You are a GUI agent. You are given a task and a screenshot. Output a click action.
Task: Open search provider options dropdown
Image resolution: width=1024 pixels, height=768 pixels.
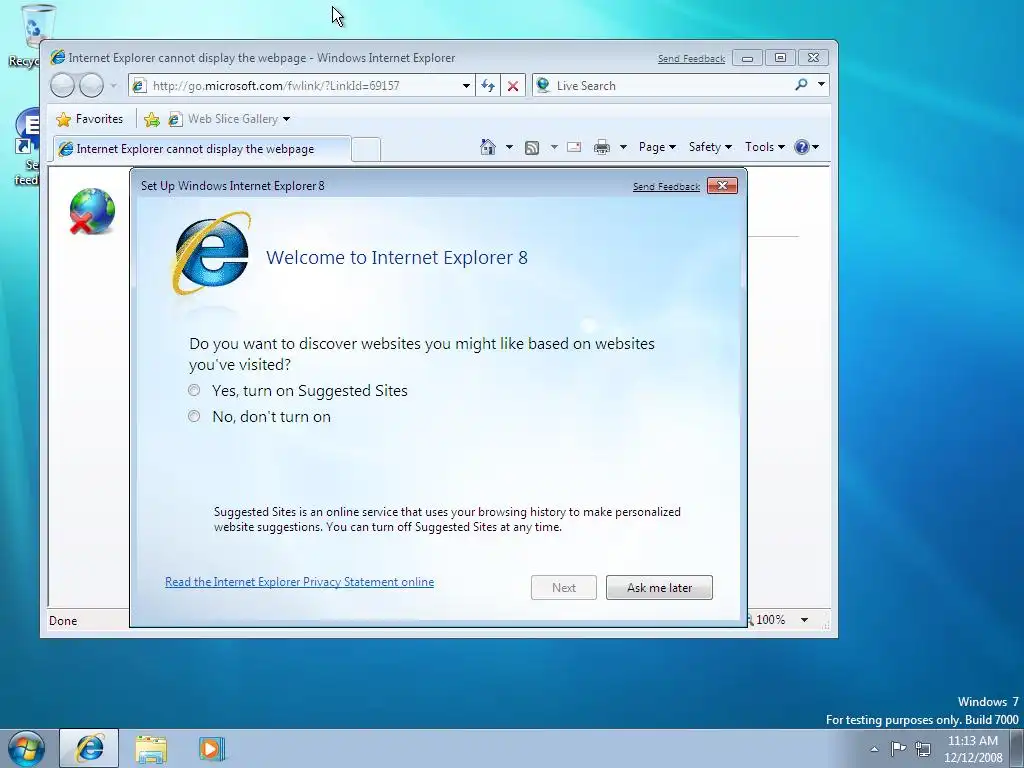(x=821, y=85)
